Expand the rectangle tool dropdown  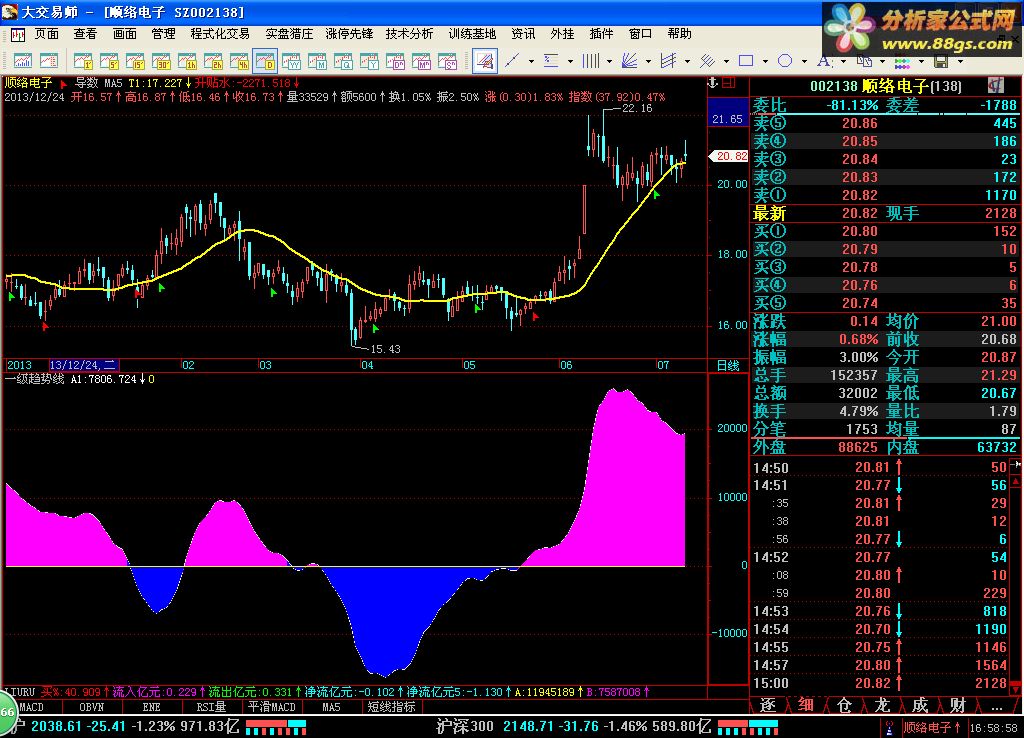click(x=765, y=61)
